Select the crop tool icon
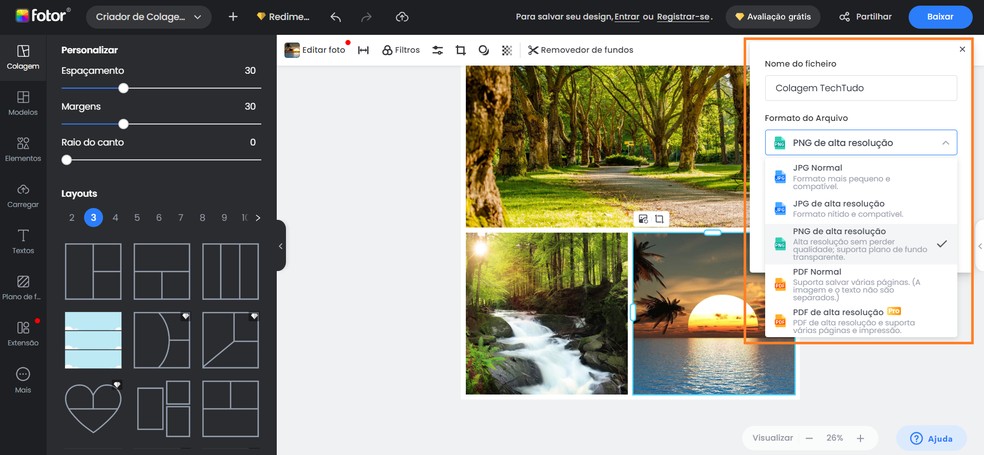This screenshot has width=984, height=455. tap(461, 50)
